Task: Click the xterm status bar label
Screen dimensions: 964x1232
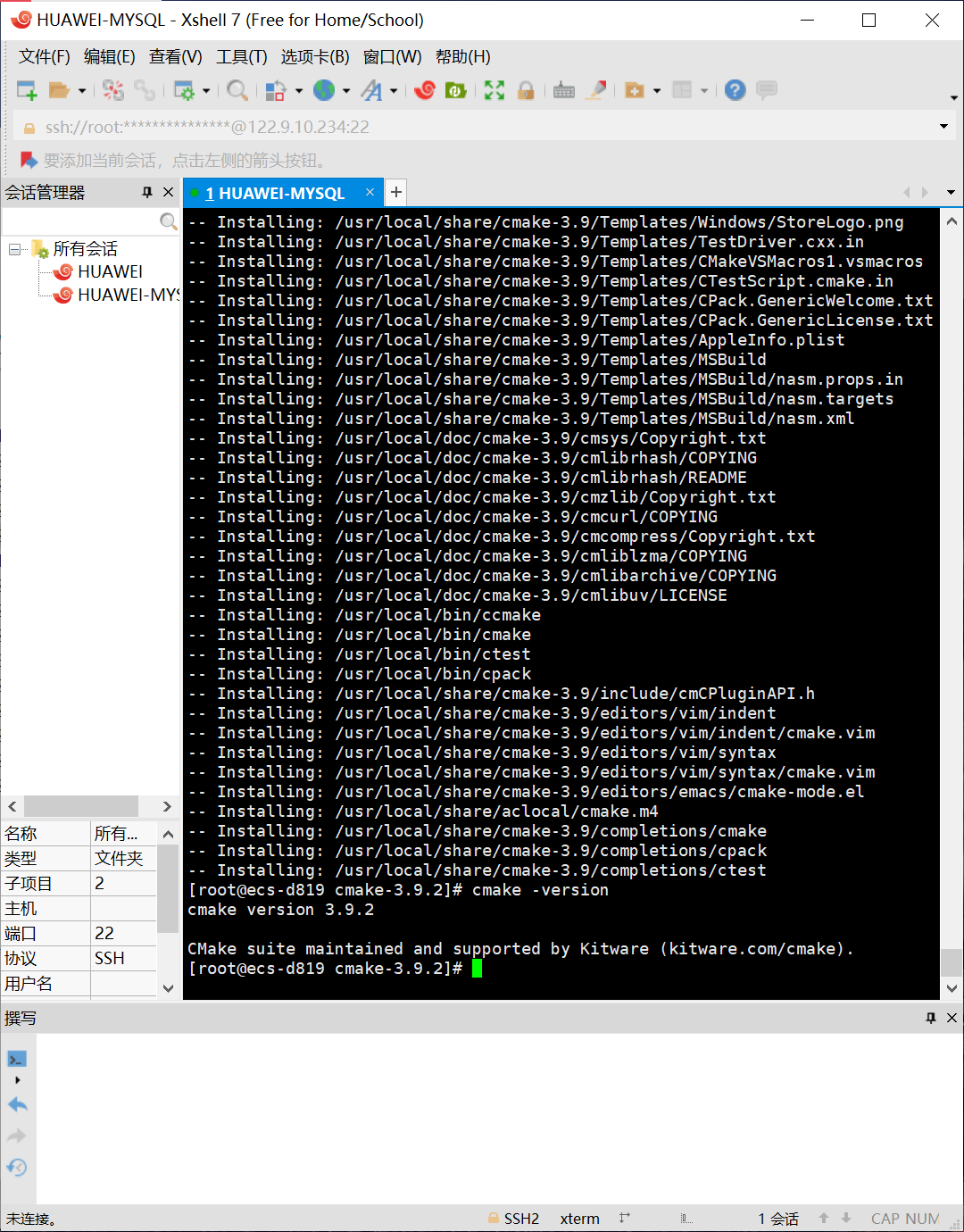Action: pyautogui.click(x=579, y=1219)
